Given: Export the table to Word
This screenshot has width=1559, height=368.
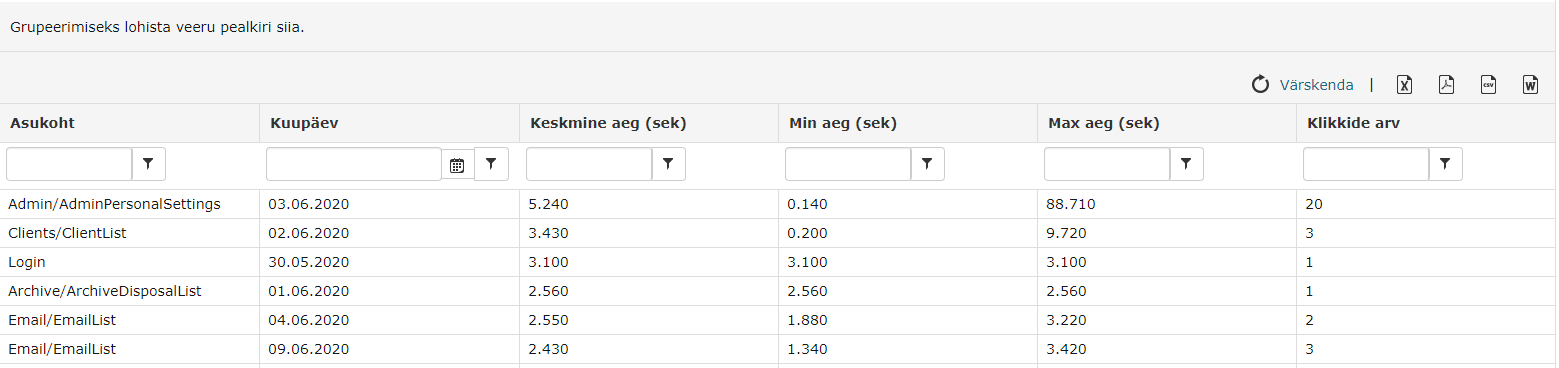Looking at the screenshot, I should (1530, 85).
